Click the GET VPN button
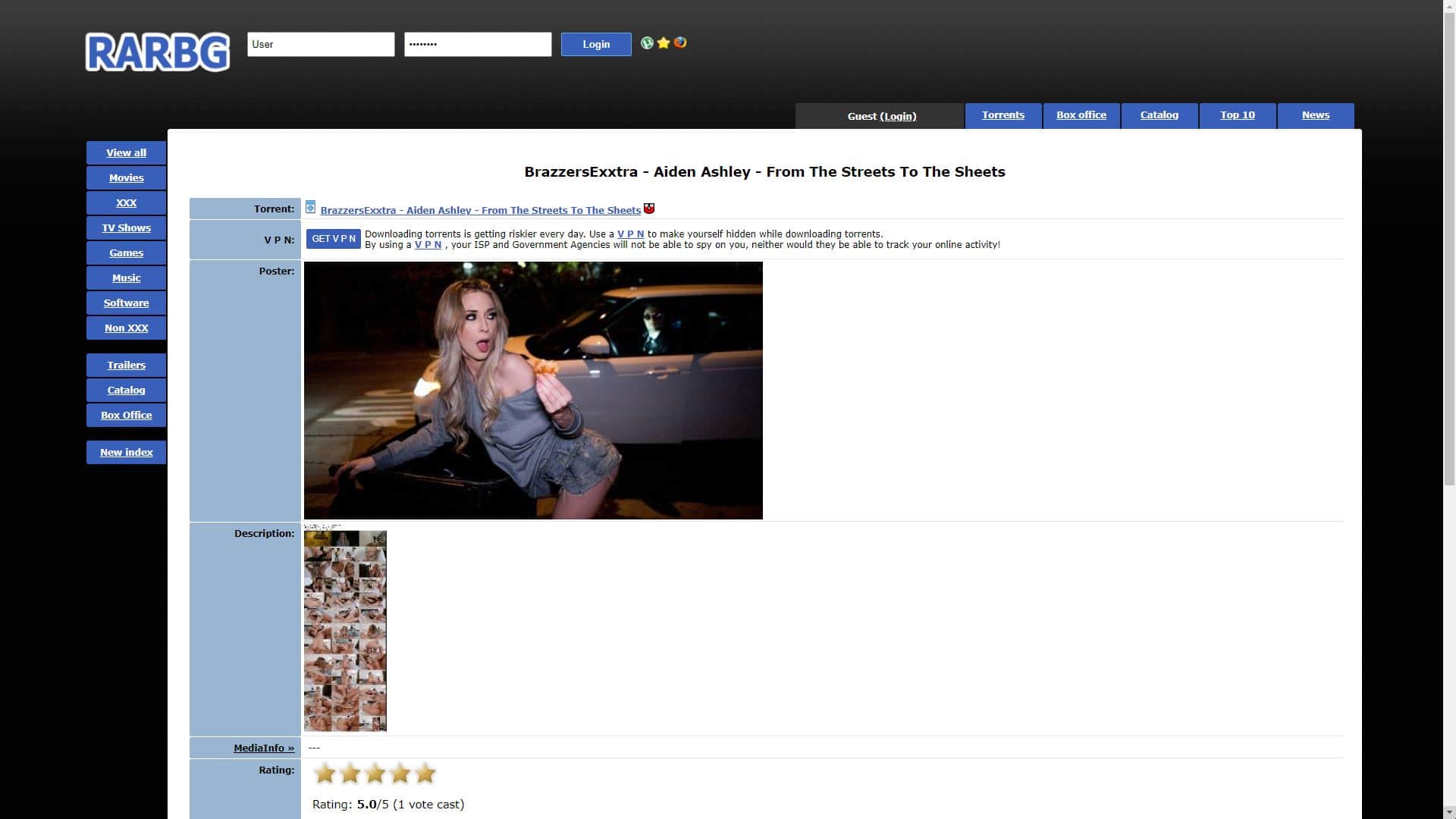This screenshot has height=819, width=1456. [x=333, y=239]
